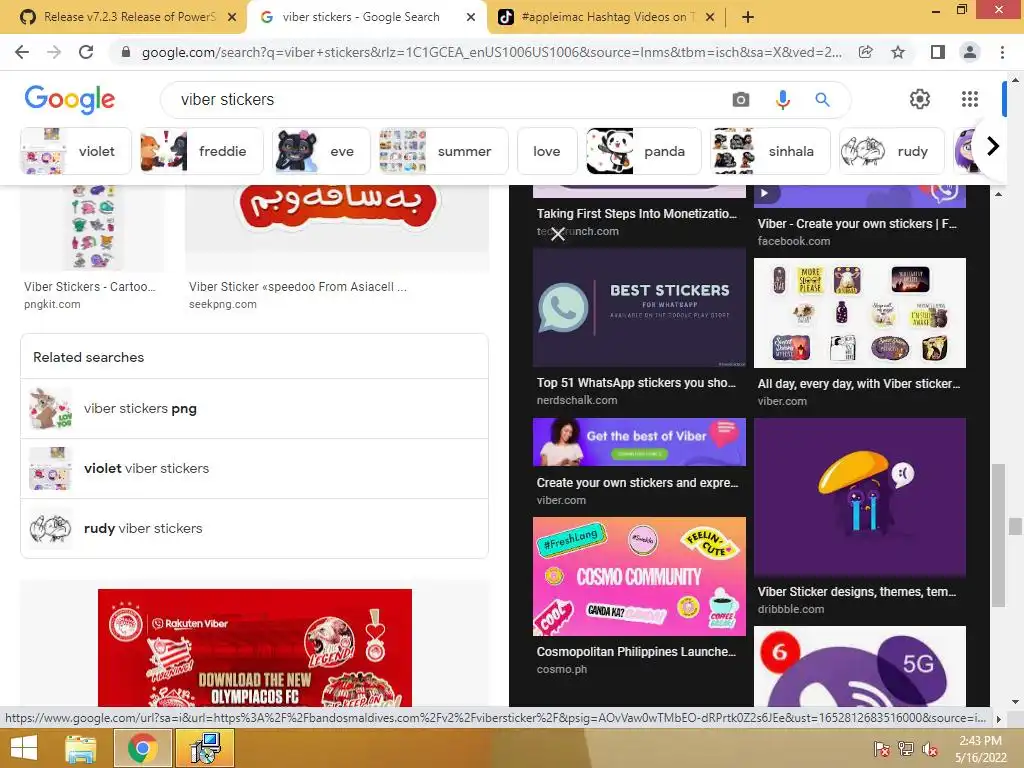This screenshot has height=768, width=1024.
Task: Open dribbble Viber Sticker designs thumbnail
Action: tap(859, 498)
